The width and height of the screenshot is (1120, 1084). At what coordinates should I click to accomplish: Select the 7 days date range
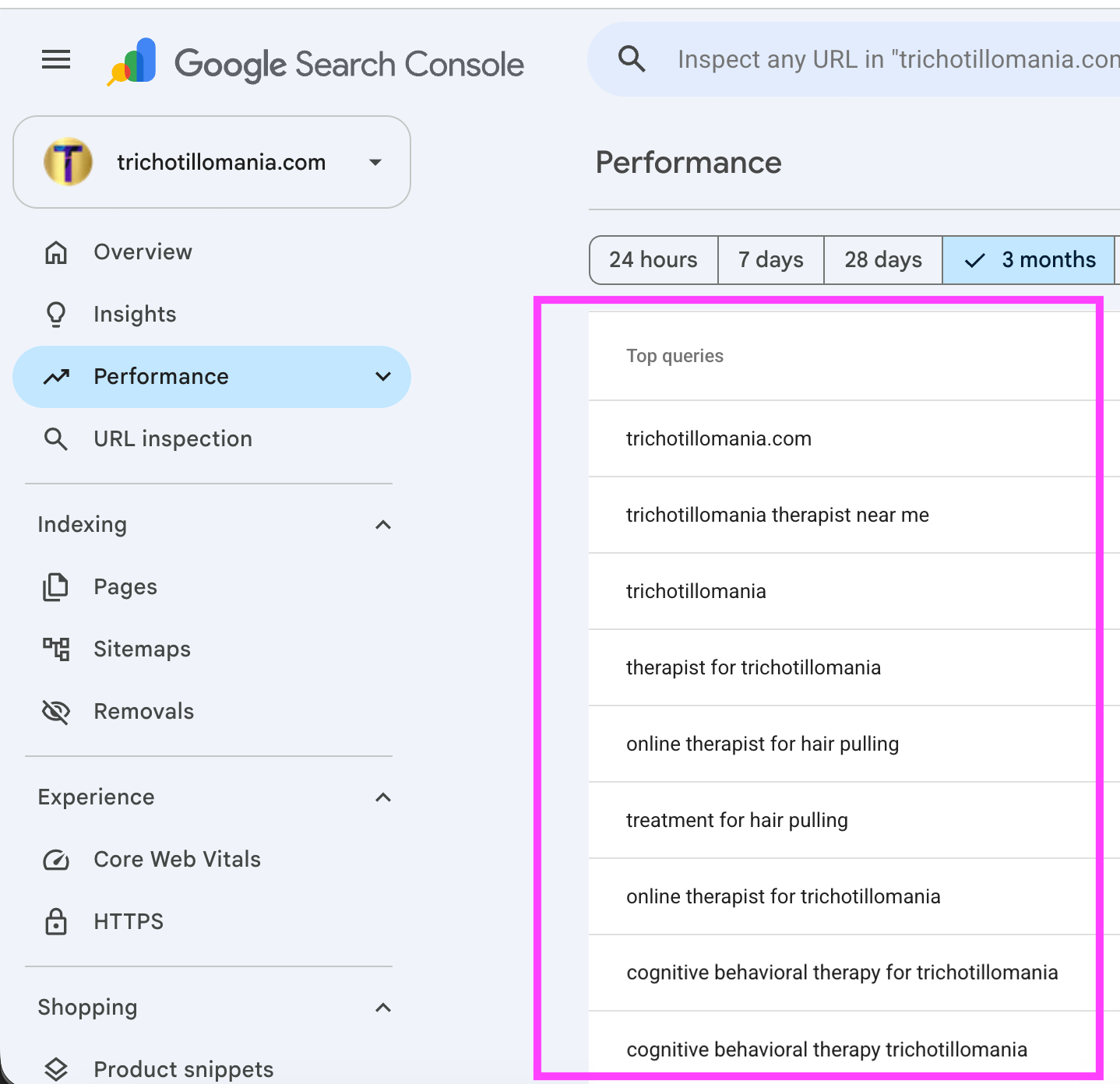pyautogui.click(x=771, y=260)
